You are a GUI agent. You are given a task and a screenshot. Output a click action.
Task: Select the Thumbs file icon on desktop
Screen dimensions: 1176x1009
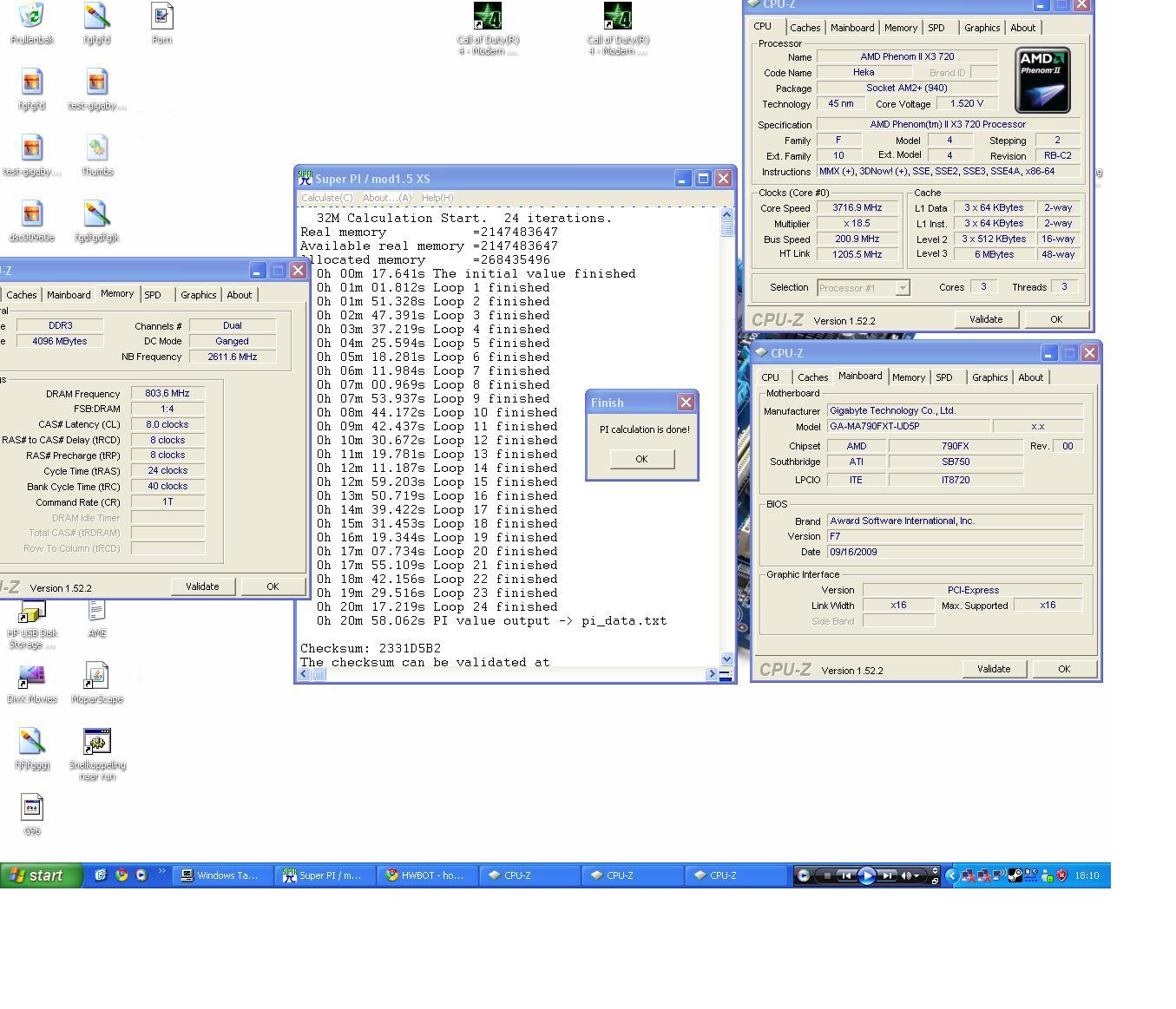point(97,147)
